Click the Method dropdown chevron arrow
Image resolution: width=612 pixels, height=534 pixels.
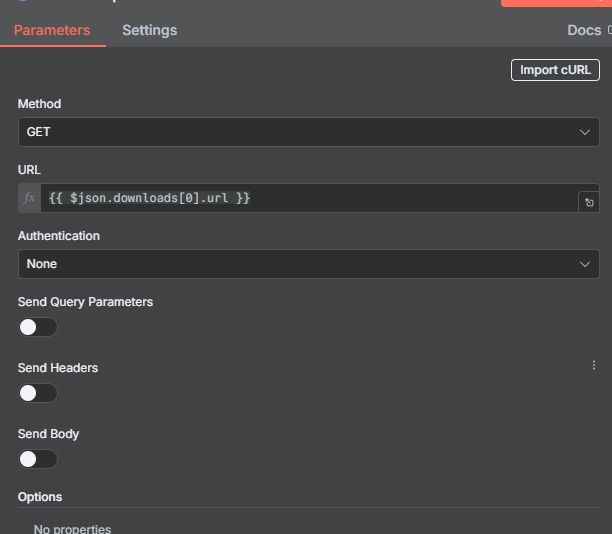point(585,132)
